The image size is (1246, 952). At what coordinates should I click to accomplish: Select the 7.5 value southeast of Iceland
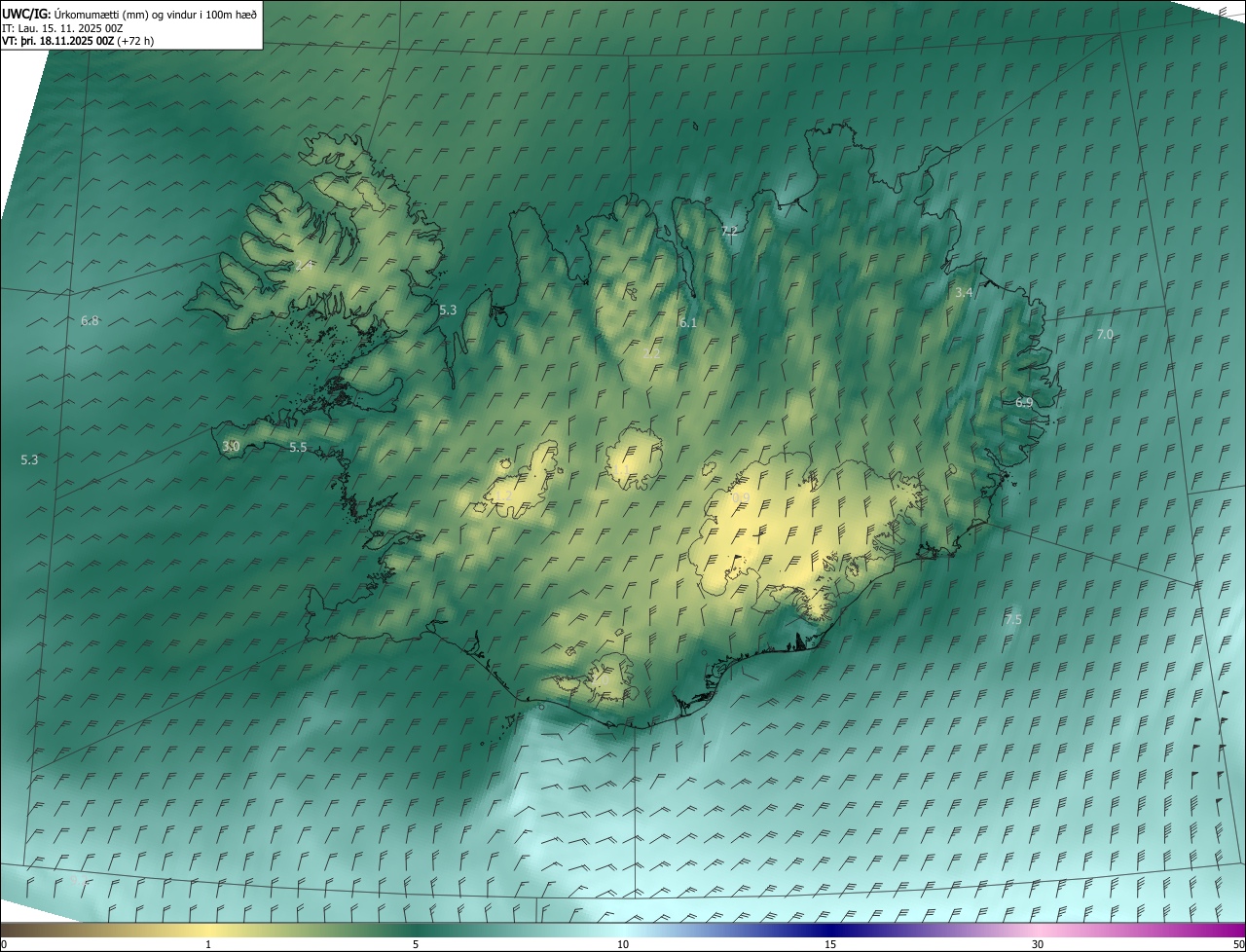(x=1013, y=619)
